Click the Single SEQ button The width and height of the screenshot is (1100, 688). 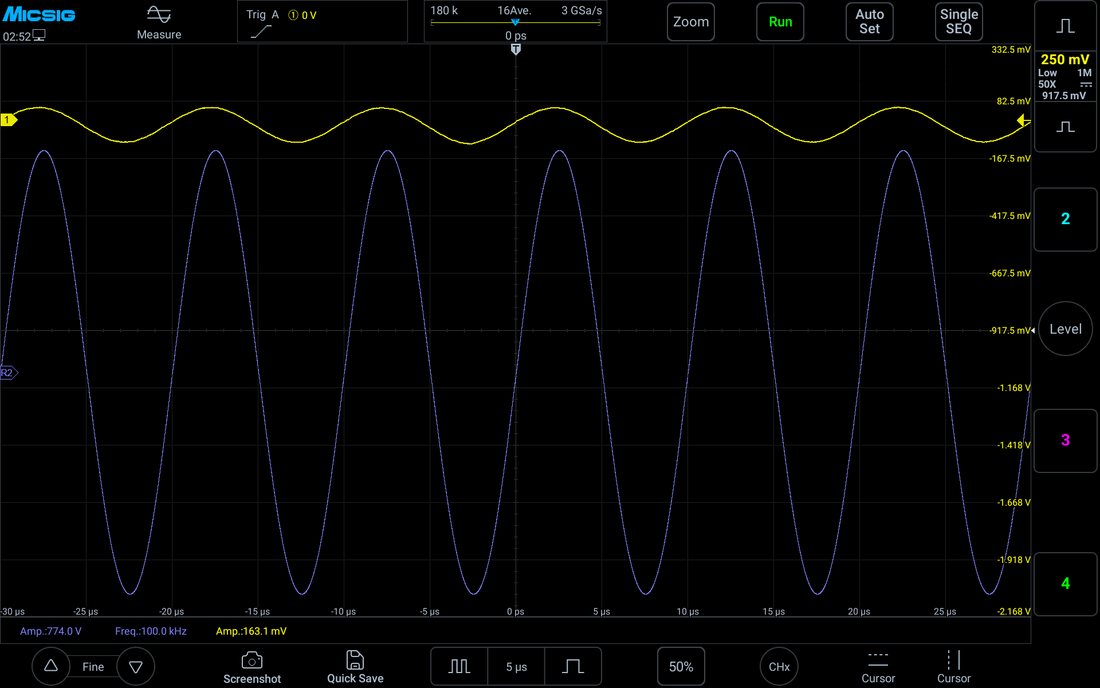(958, 22)
